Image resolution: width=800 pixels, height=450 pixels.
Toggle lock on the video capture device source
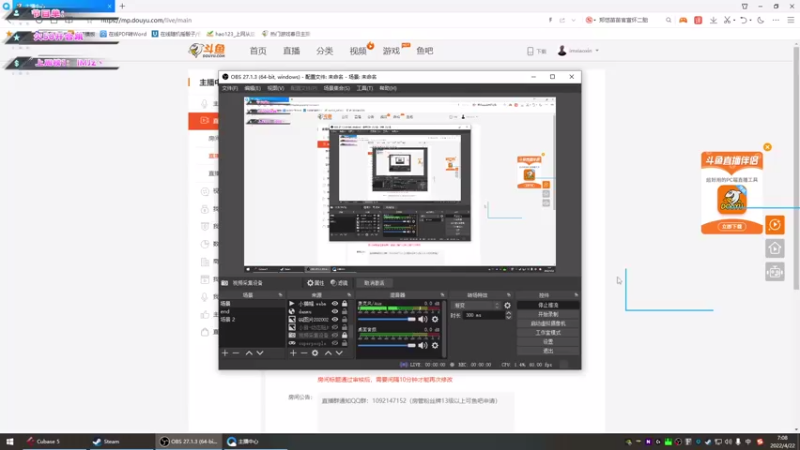[344, 336]
